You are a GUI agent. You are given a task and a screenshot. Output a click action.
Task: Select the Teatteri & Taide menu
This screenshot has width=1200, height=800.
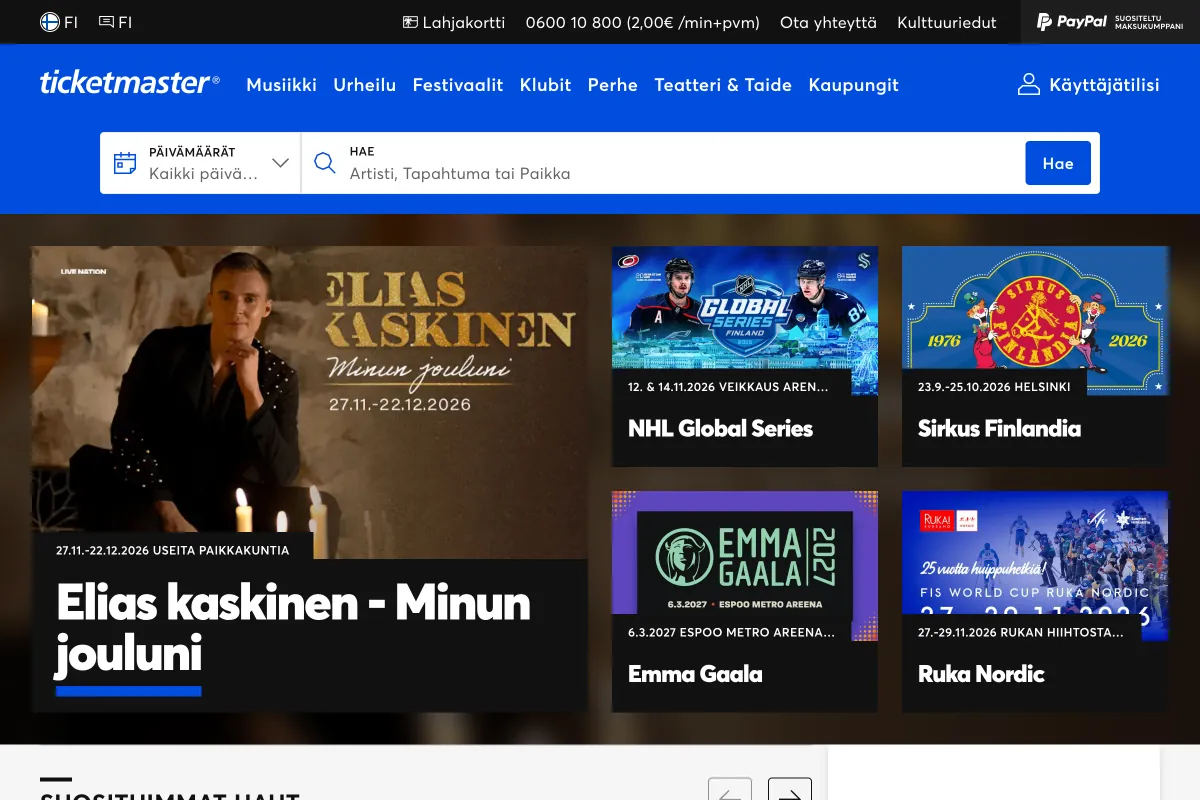coord(723,85)
